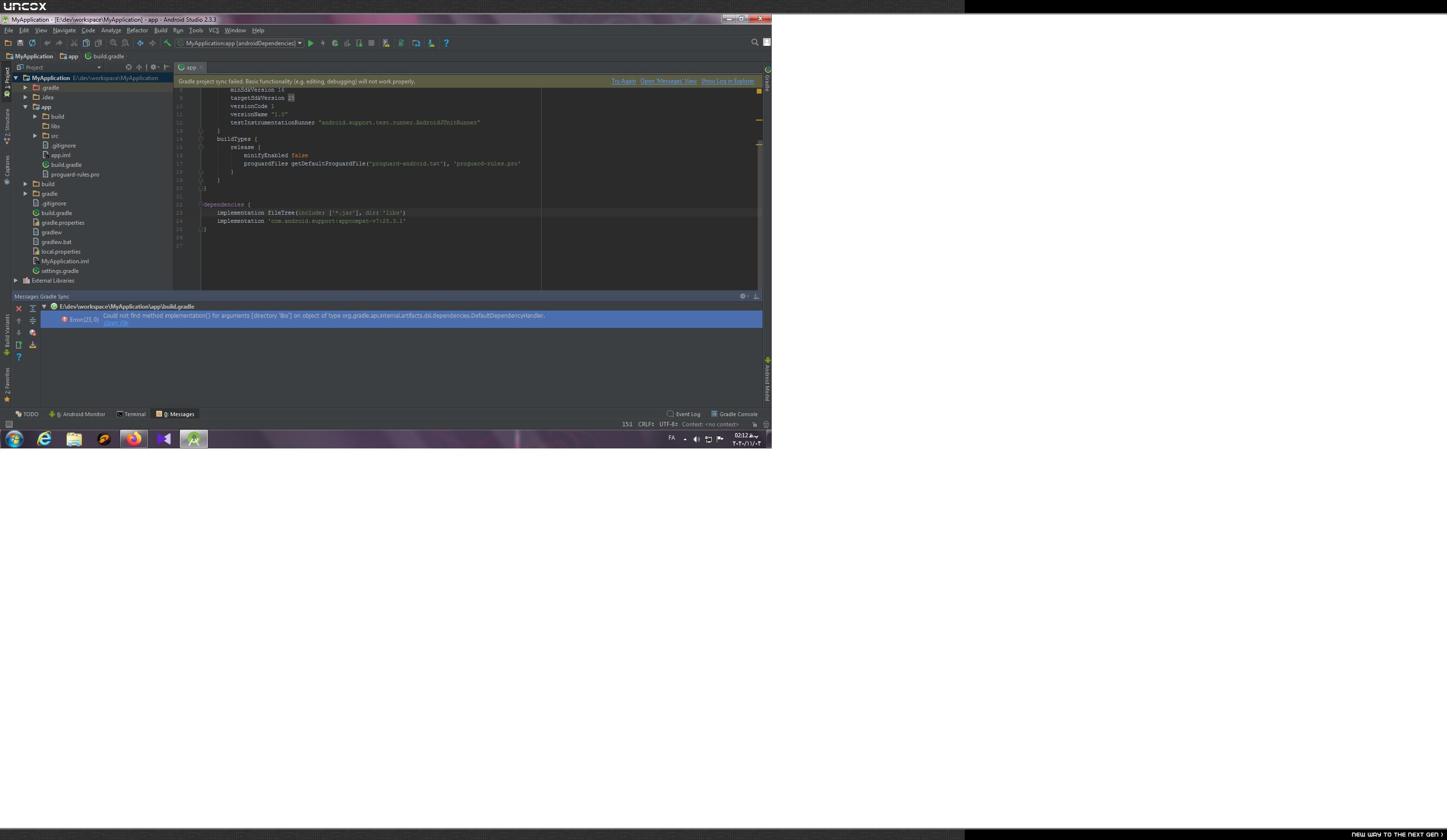The height and width of the screenshot is (840, 1447).
Task: Open the AVD Manager icon
Action: coord(386,43)
